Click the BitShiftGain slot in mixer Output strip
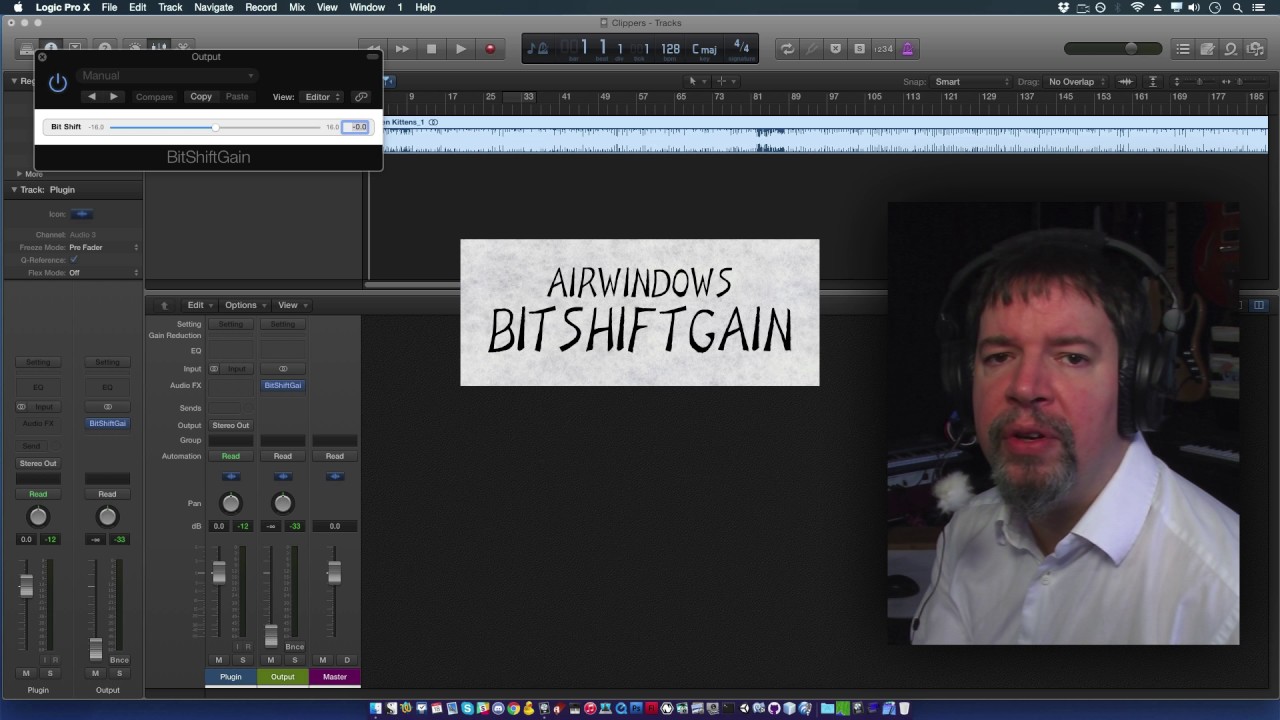Viewport: 1280px width, 720px height. 283,385
